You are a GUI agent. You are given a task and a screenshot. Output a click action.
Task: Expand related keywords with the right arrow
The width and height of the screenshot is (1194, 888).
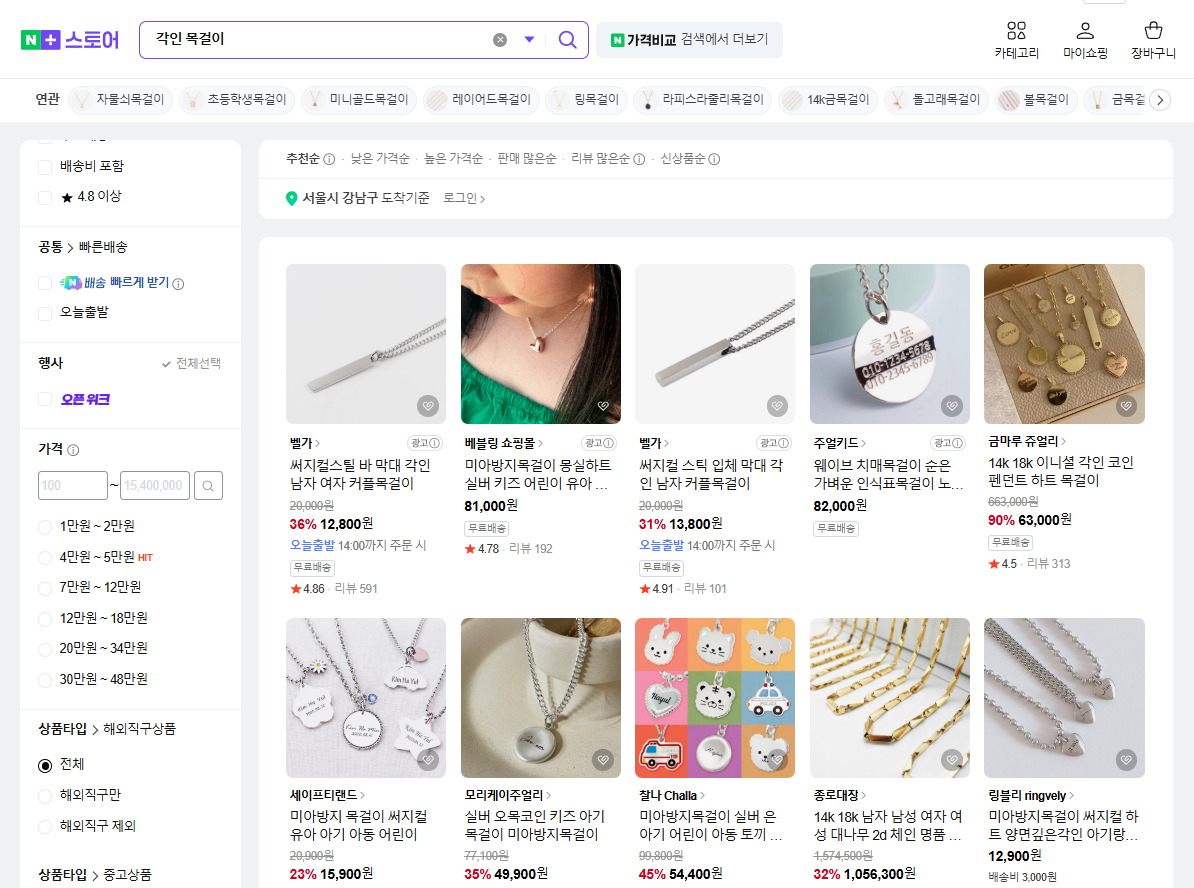(1160, 100)
